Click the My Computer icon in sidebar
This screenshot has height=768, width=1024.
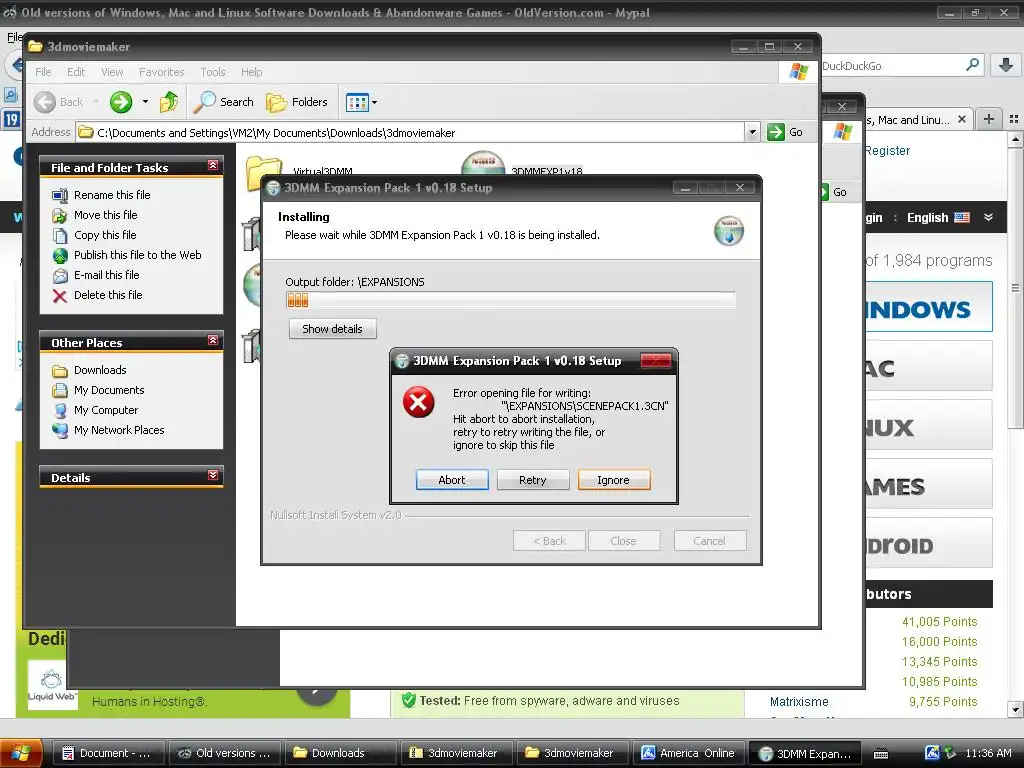pyautogui.click(x=59, y=411)
